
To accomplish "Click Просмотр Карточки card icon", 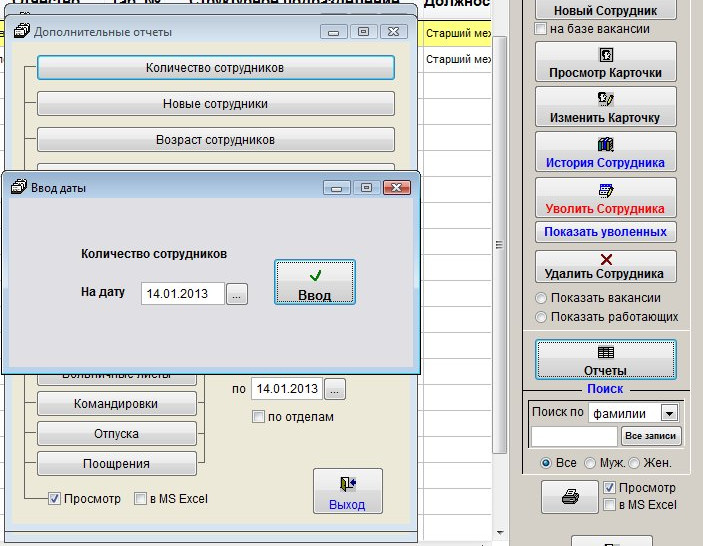I will tap(606, 55).
